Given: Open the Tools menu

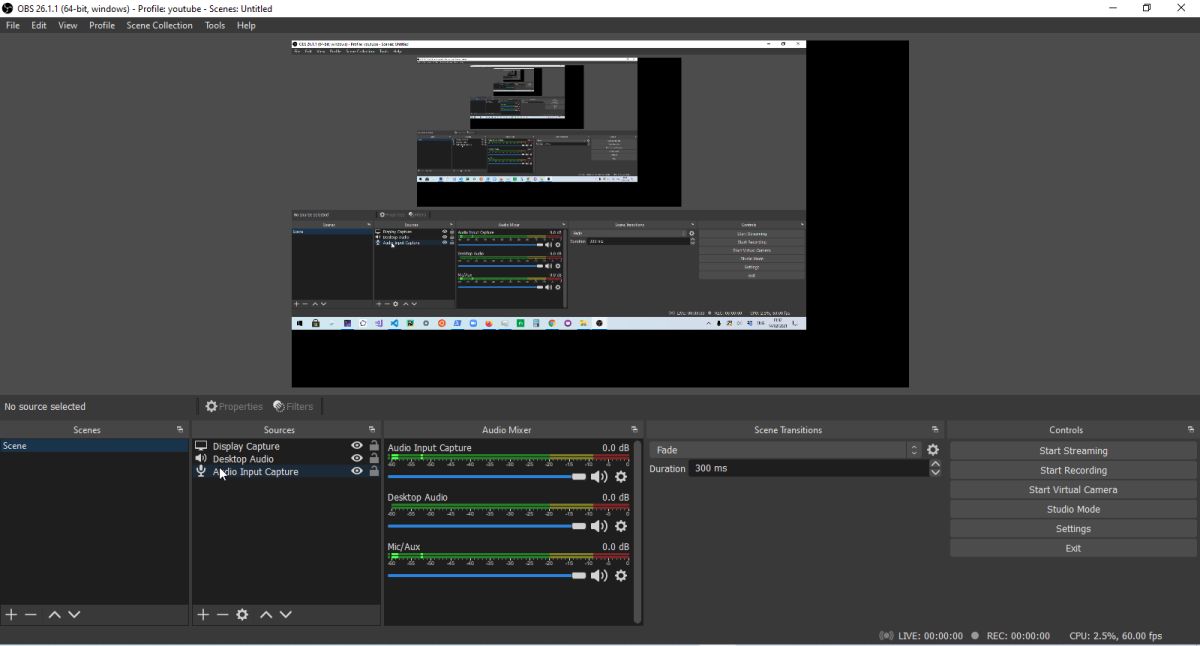Looking at the screenshot, I should click(x=215, y=26).
